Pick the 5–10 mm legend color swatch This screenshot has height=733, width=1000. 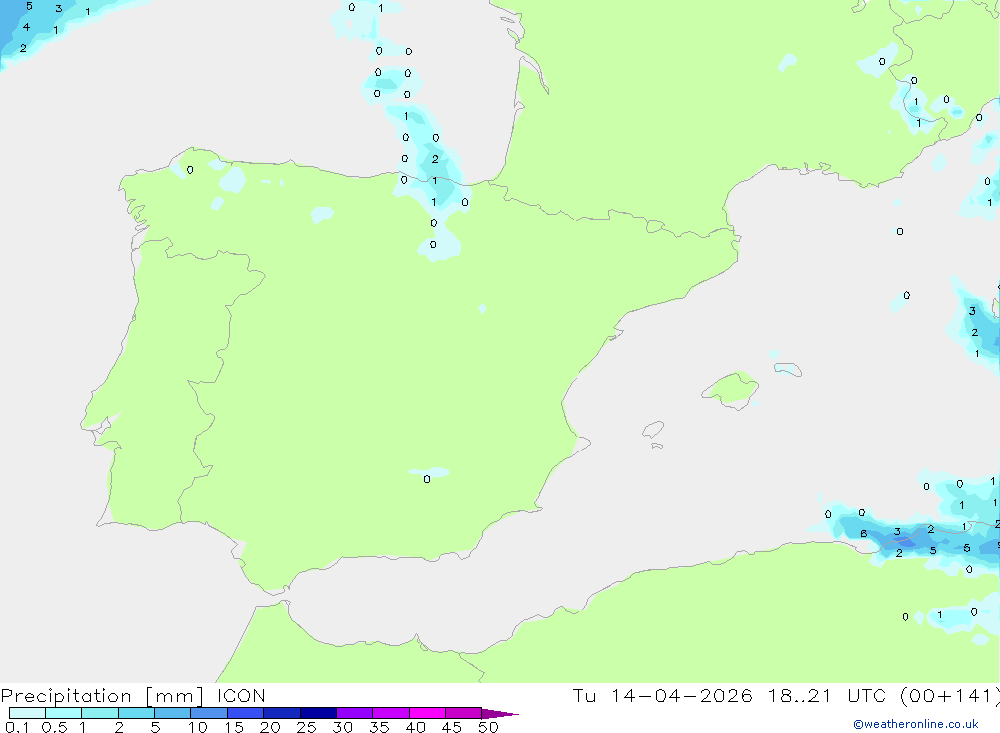pyautogui.click(x=173, y=713)
